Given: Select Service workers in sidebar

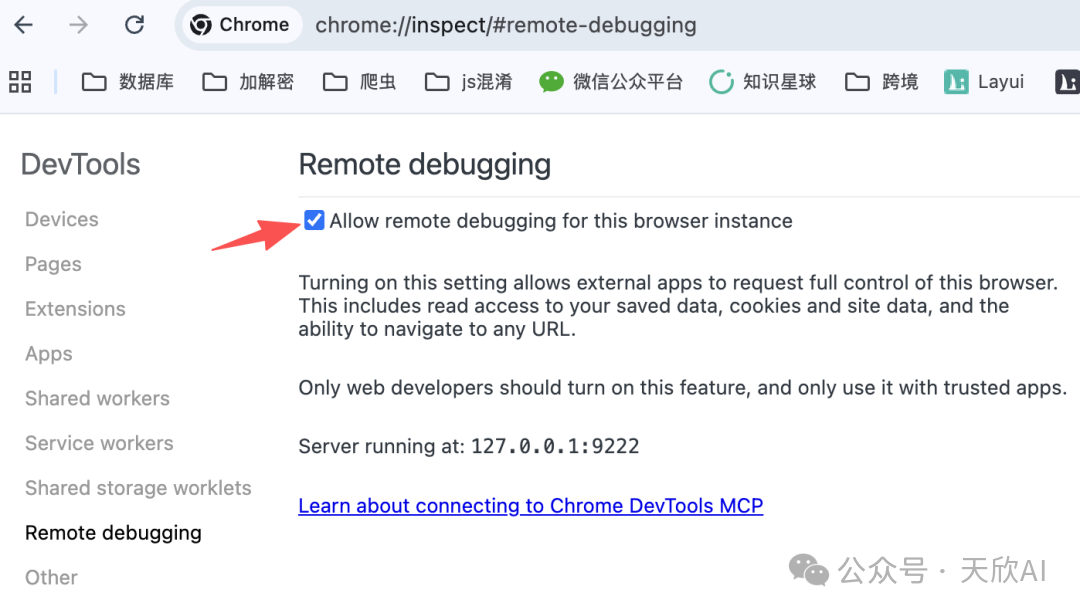Looking at the screenshot, I should click(99, 443).
